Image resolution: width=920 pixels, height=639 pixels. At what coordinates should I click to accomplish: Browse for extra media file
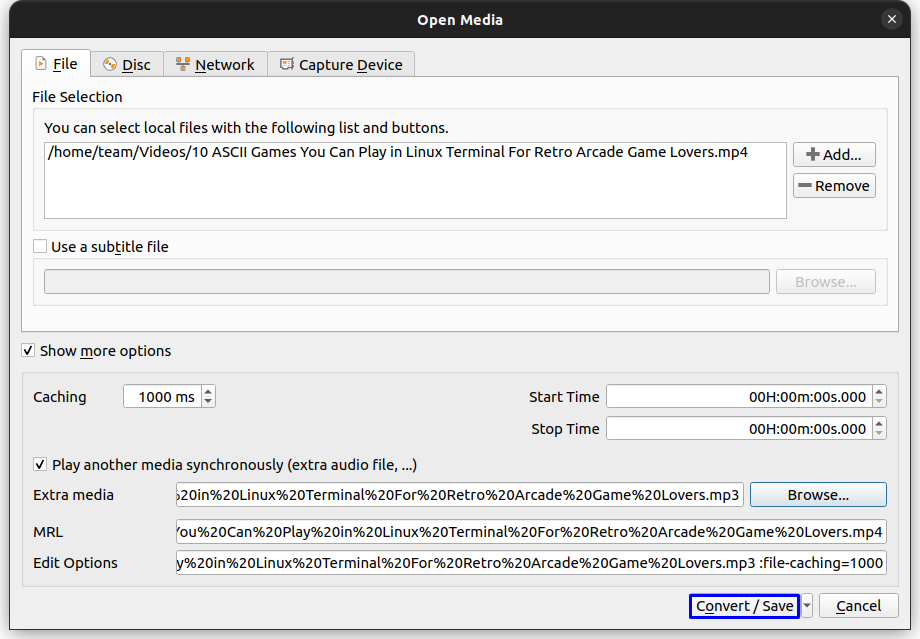pyautogui.click(x=817, y=495)
